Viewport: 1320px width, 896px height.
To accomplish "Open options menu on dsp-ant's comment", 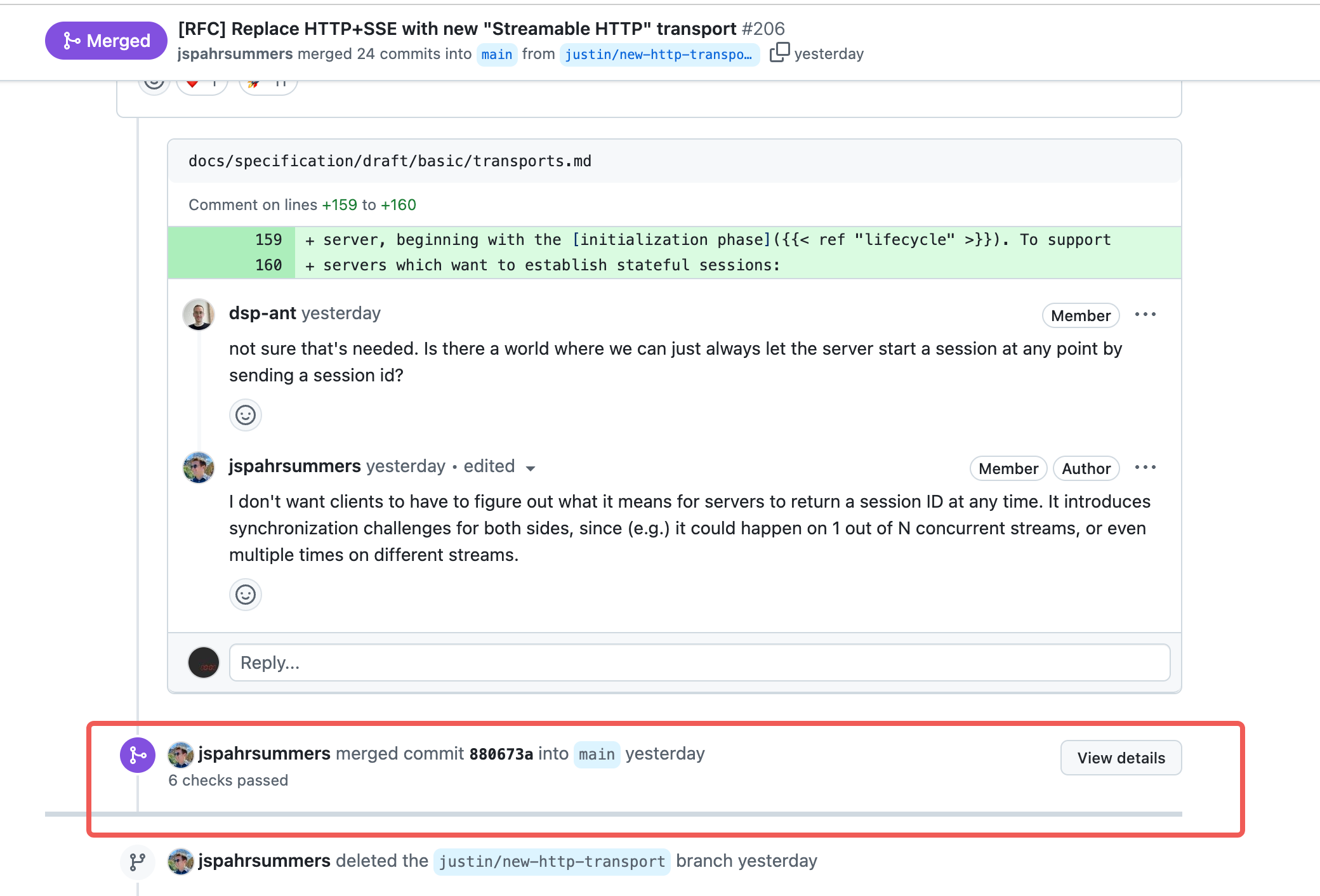I will (1145, 315).
